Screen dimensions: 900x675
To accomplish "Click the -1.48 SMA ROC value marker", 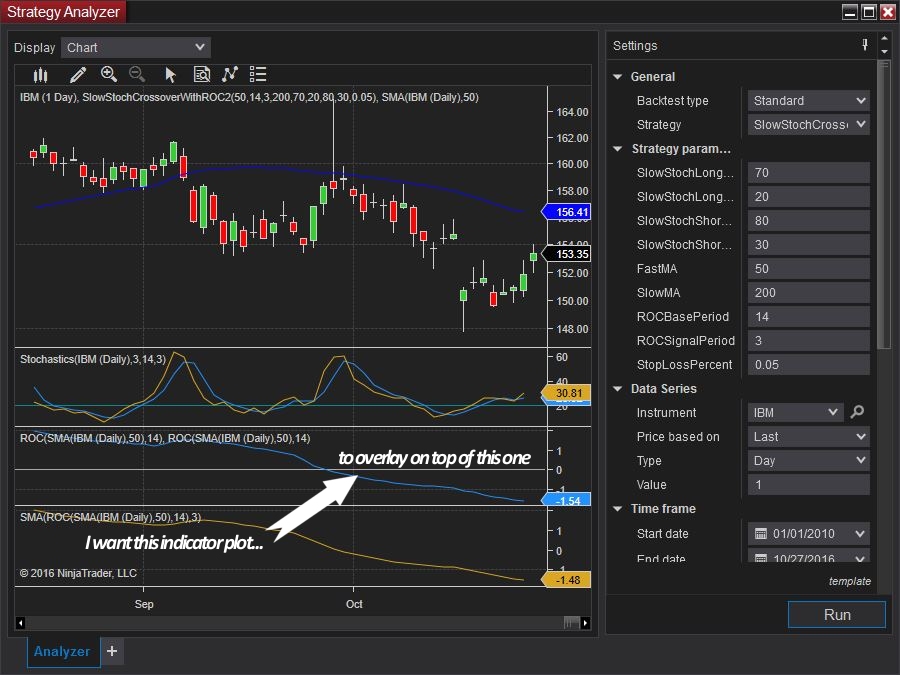I will [x=567, y=580].
